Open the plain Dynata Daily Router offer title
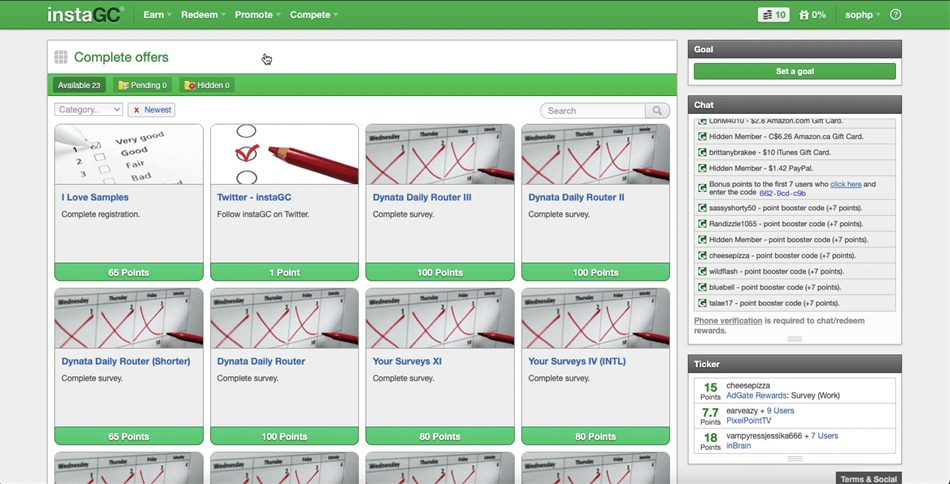This screenshot has width=950, height=484. (261, 361)
